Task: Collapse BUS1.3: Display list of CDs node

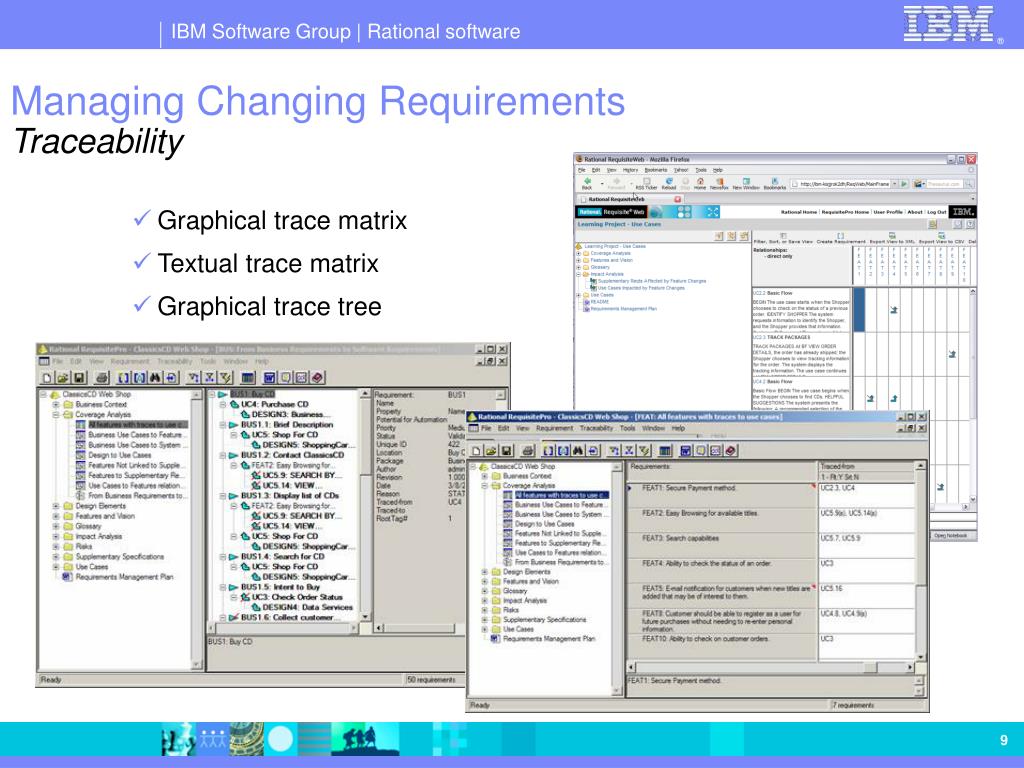Action: point(223,496)
